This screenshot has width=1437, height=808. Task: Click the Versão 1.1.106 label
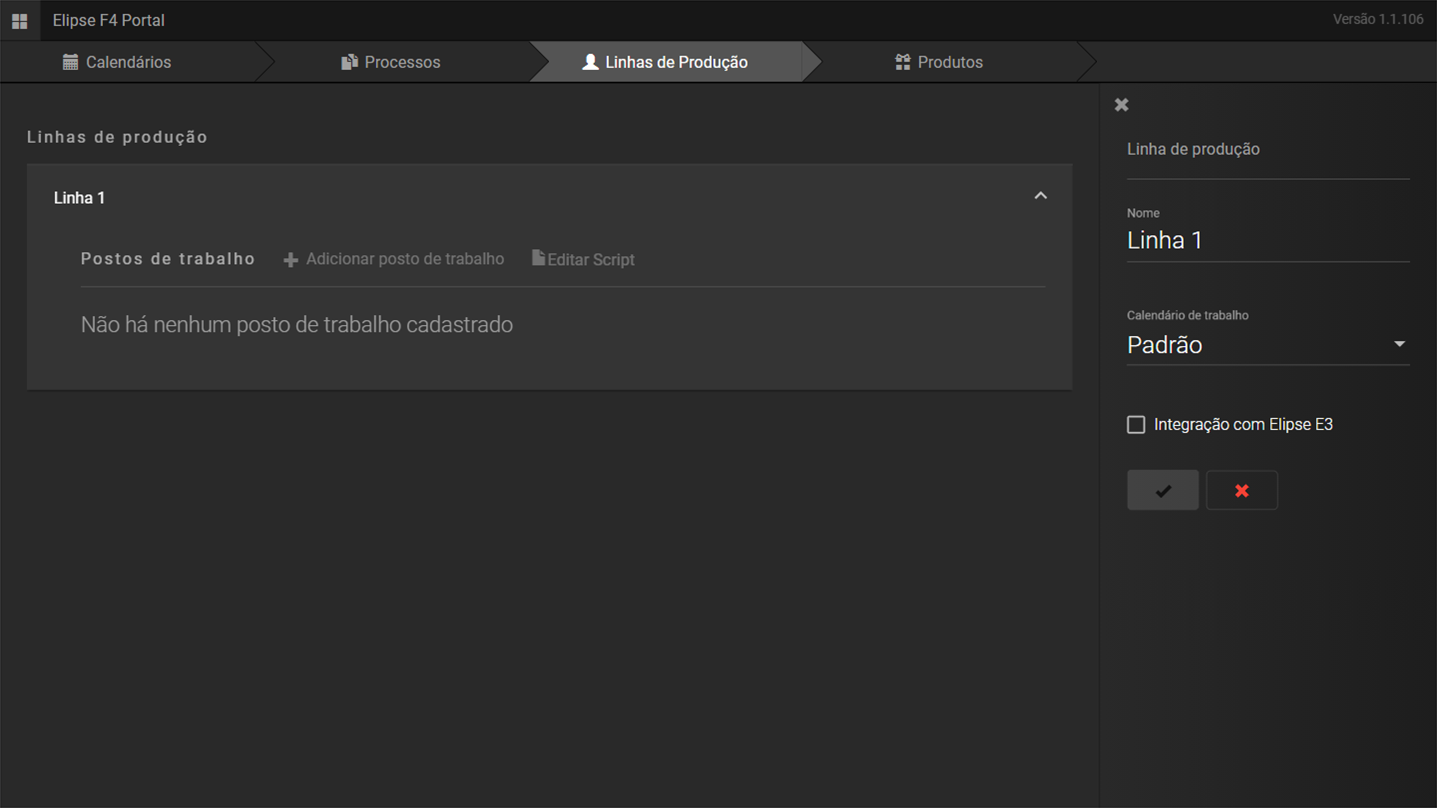point(1378,19)
